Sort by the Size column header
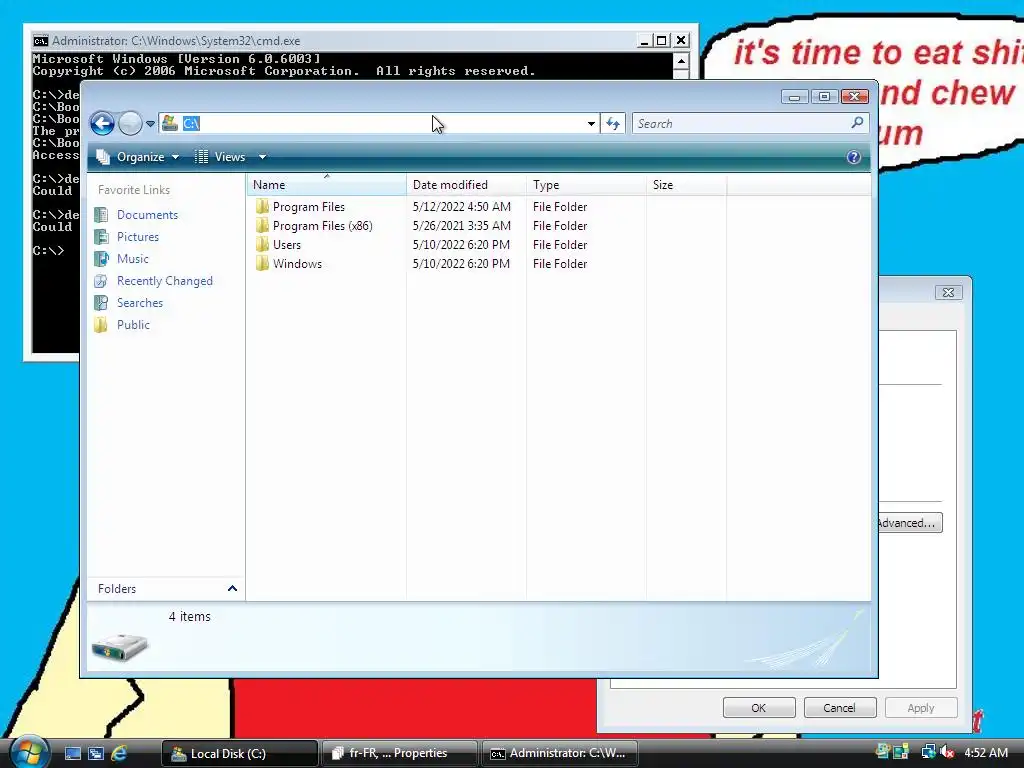Image resolution: width=1024 pixels, height=768 pixels. (x=686, y=185)
